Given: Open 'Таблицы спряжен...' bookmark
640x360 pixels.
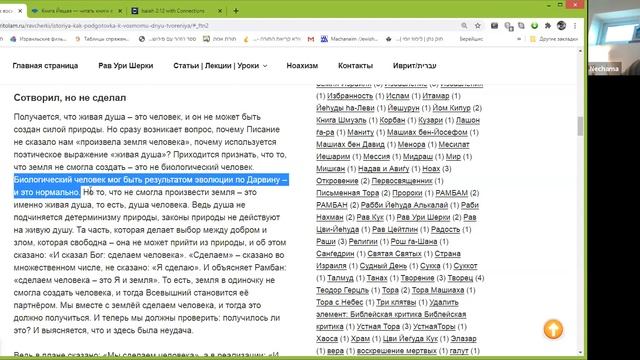Looking at the screenshot, I should (102, 39).
